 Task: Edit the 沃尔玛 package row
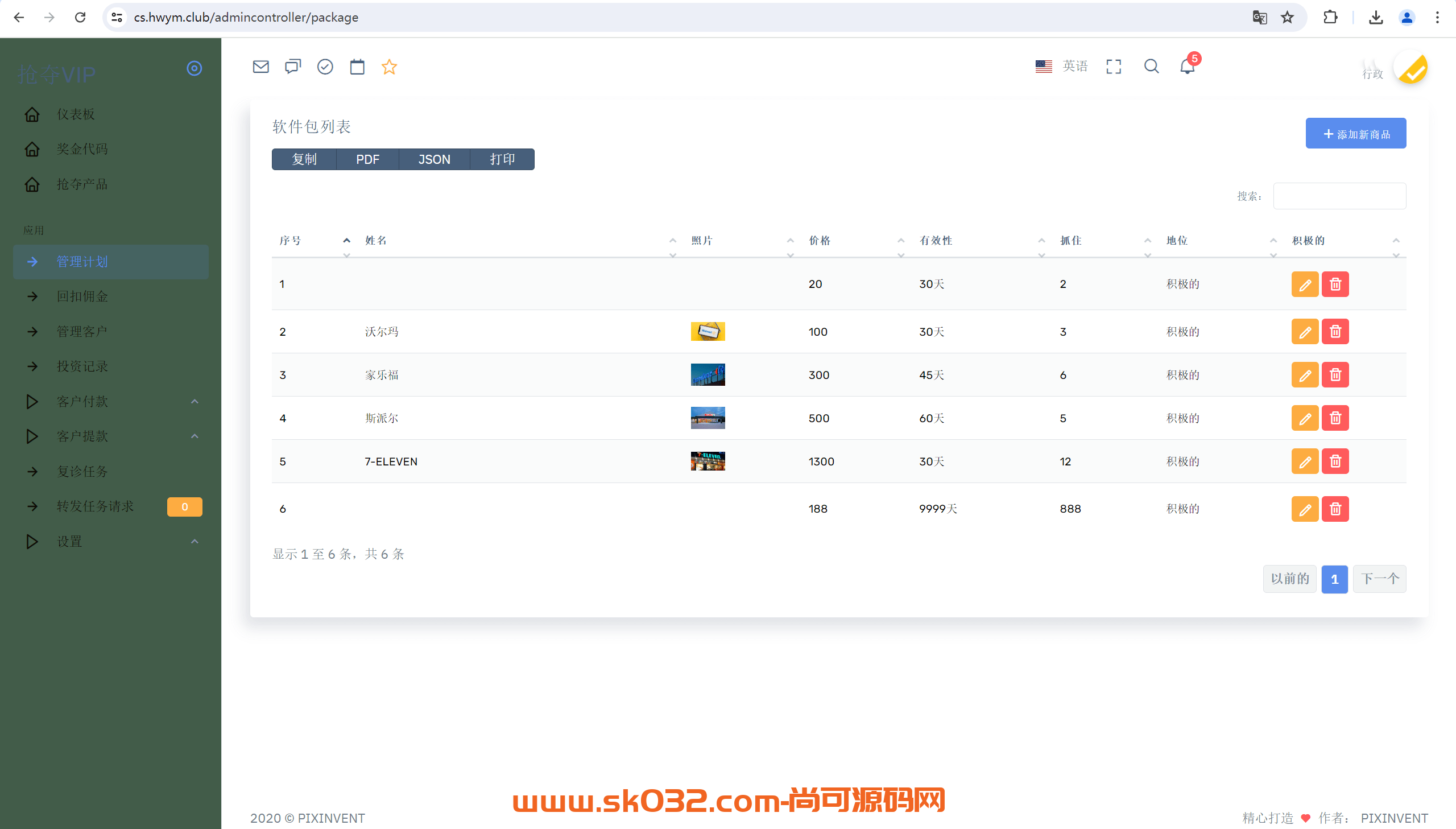coord(1305,332)
